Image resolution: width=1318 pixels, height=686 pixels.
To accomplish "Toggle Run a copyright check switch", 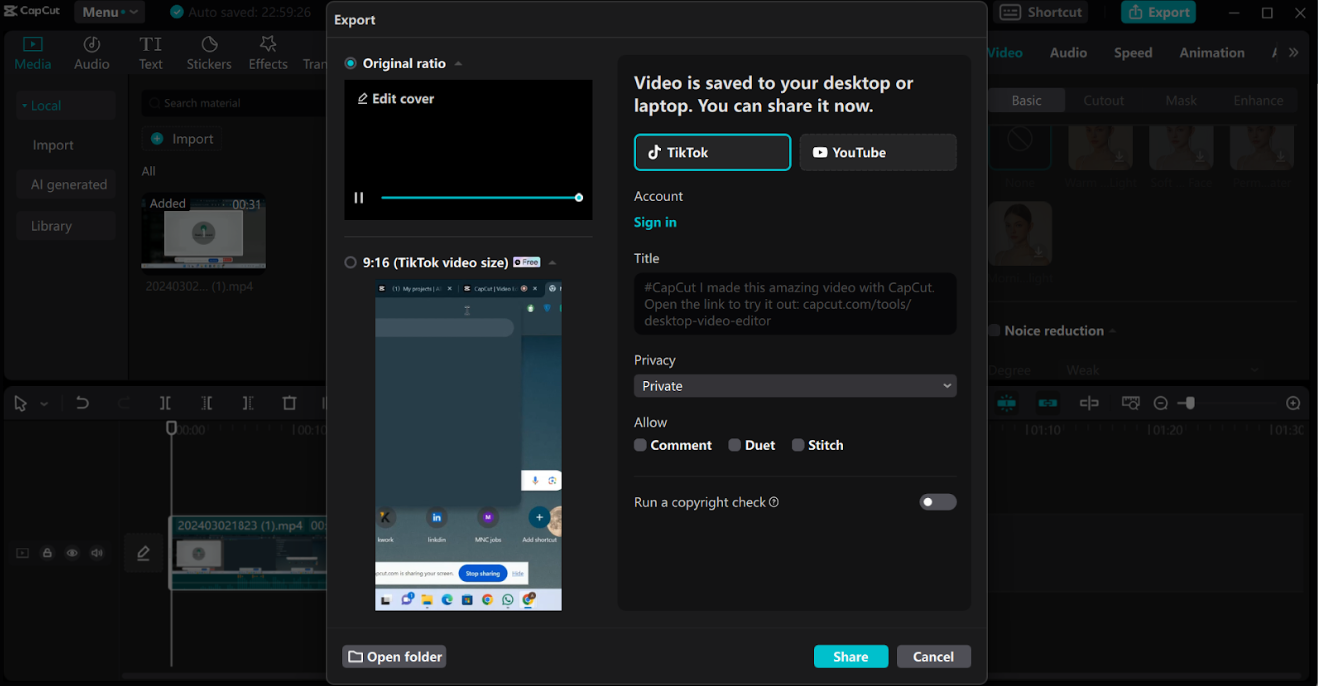I will 938,502.
